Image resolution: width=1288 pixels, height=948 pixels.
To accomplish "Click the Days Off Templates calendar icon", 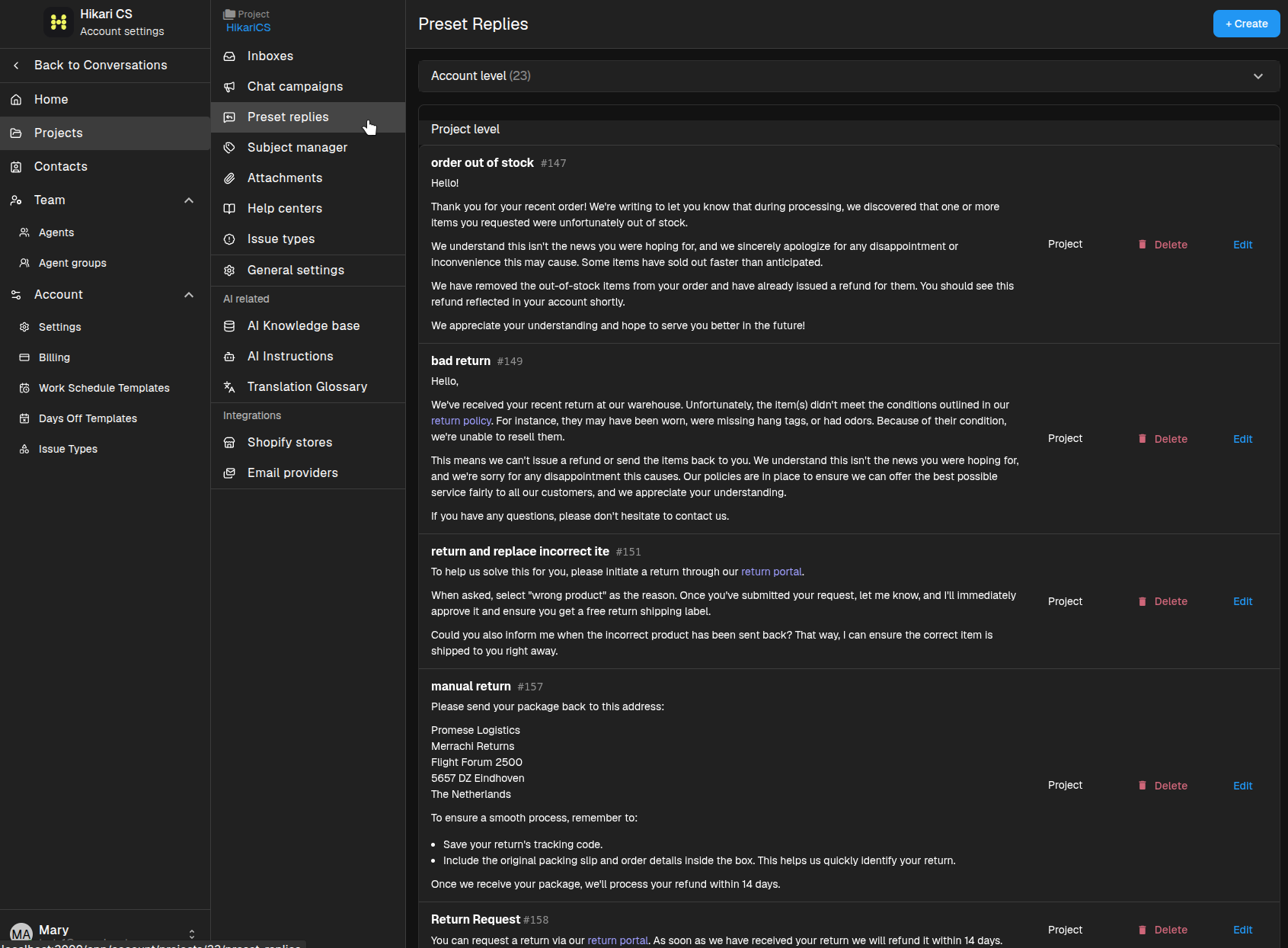I will [24, 418].
